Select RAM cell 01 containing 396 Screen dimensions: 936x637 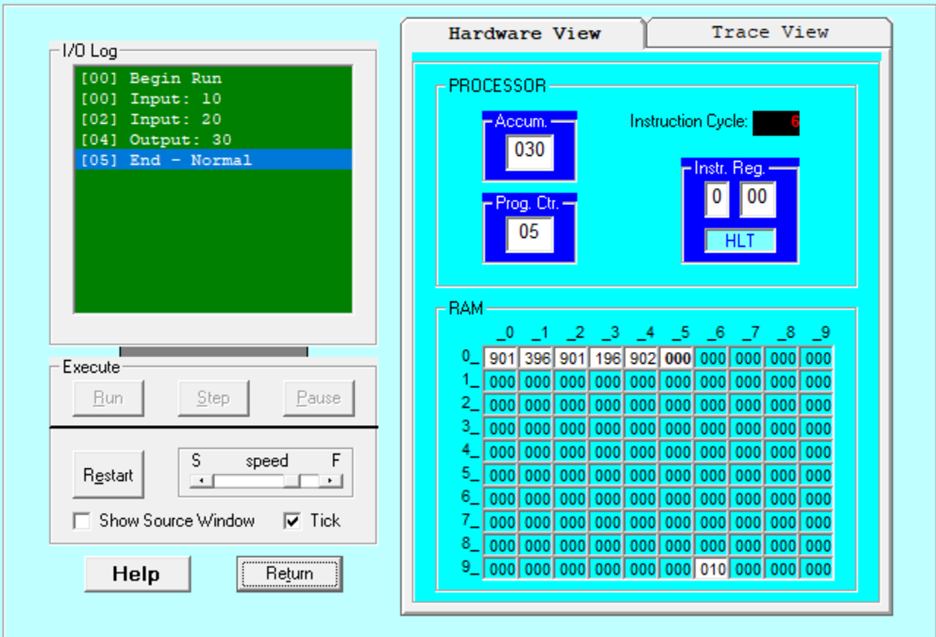click(537, 358)
